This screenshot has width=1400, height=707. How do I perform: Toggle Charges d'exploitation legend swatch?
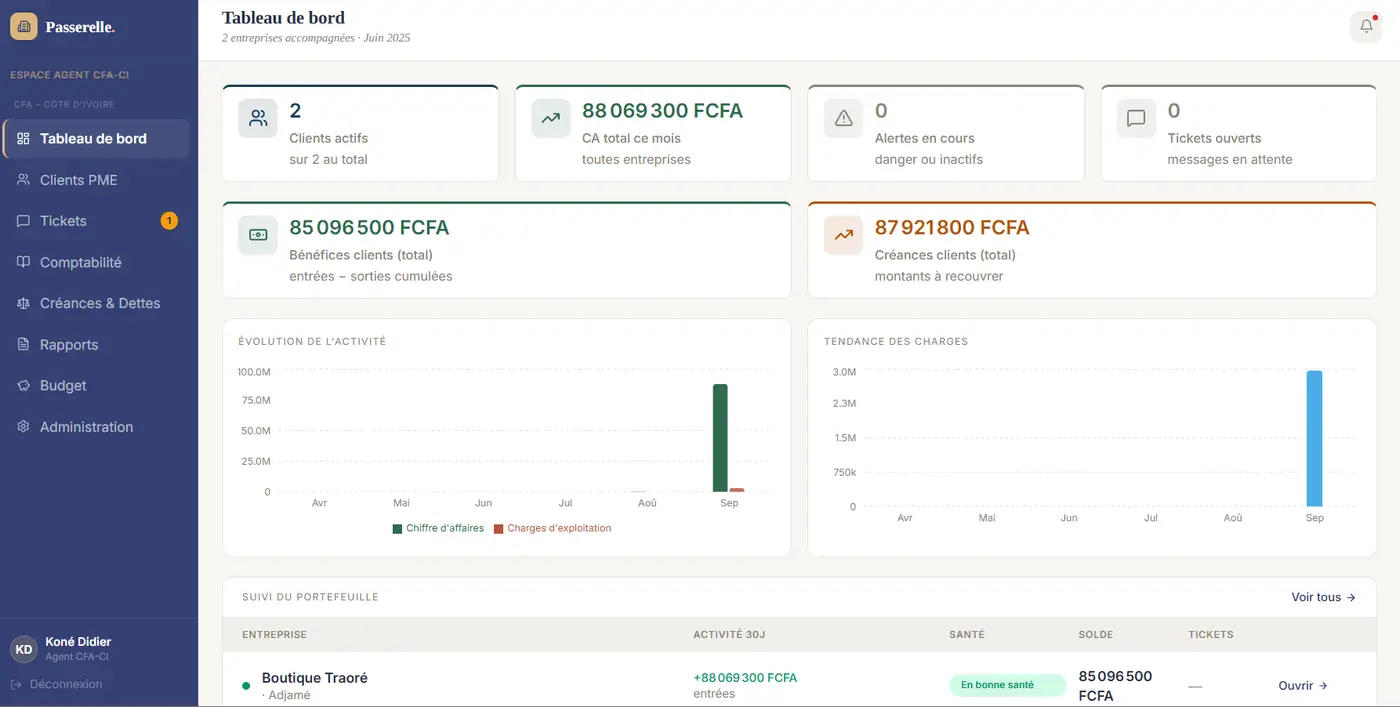pyautogui.click(x=498, y=529)
